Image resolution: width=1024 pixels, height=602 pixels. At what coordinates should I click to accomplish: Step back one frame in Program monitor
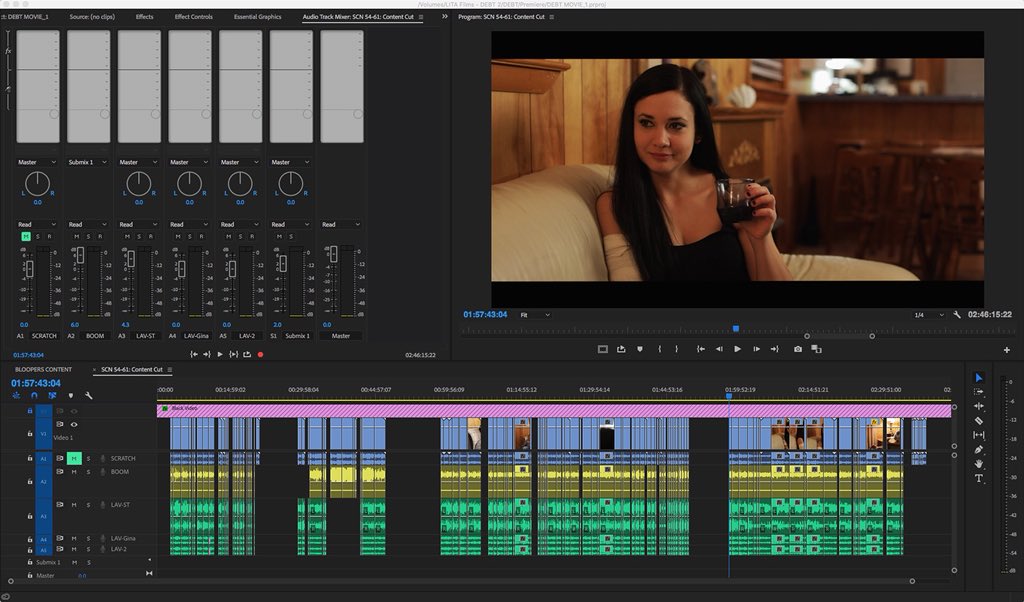click(x=719, y=349)
